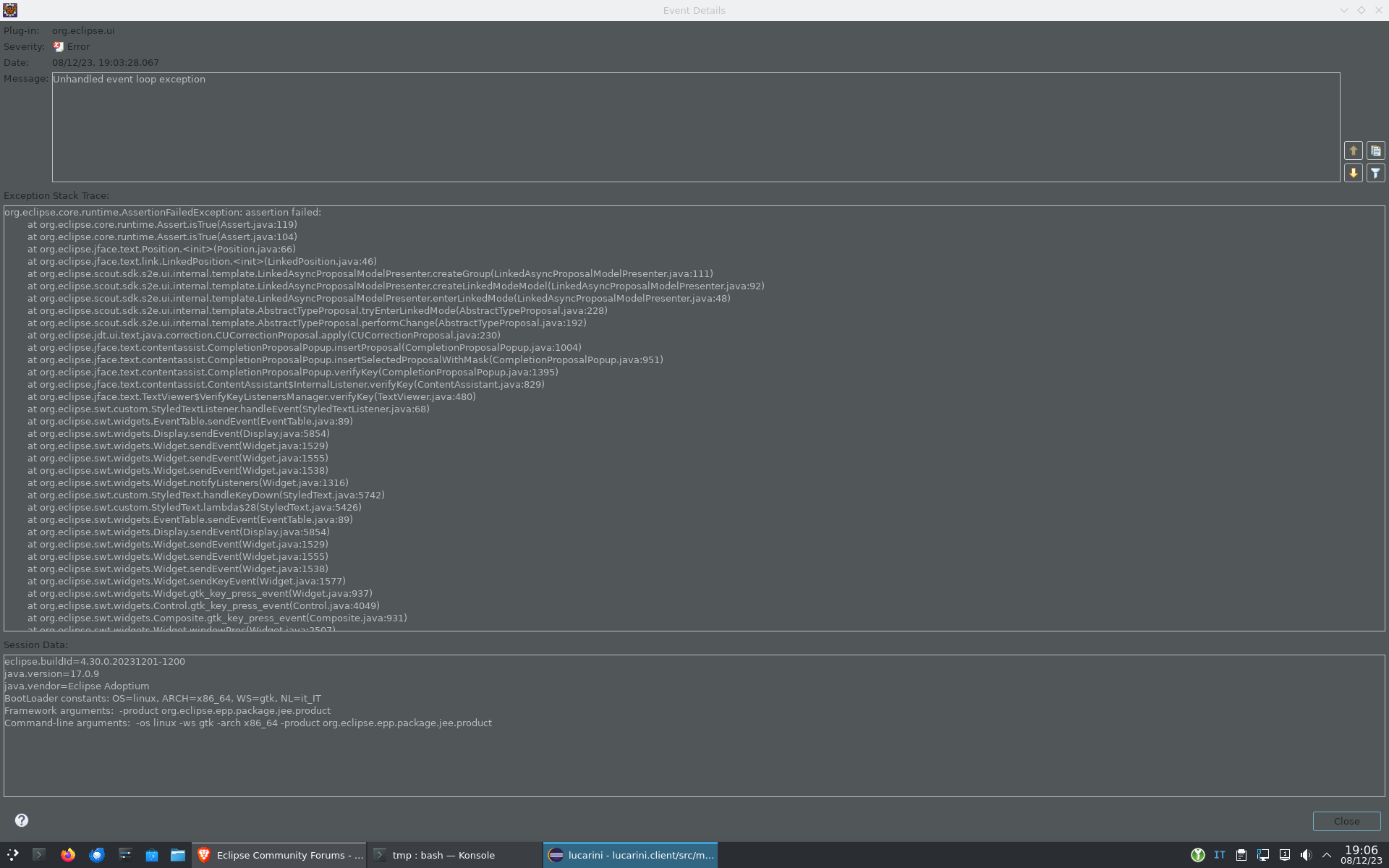Click the CompletionProposalPopup.insertProposal stack line
1389x868 pixels.
click(305, 348)
